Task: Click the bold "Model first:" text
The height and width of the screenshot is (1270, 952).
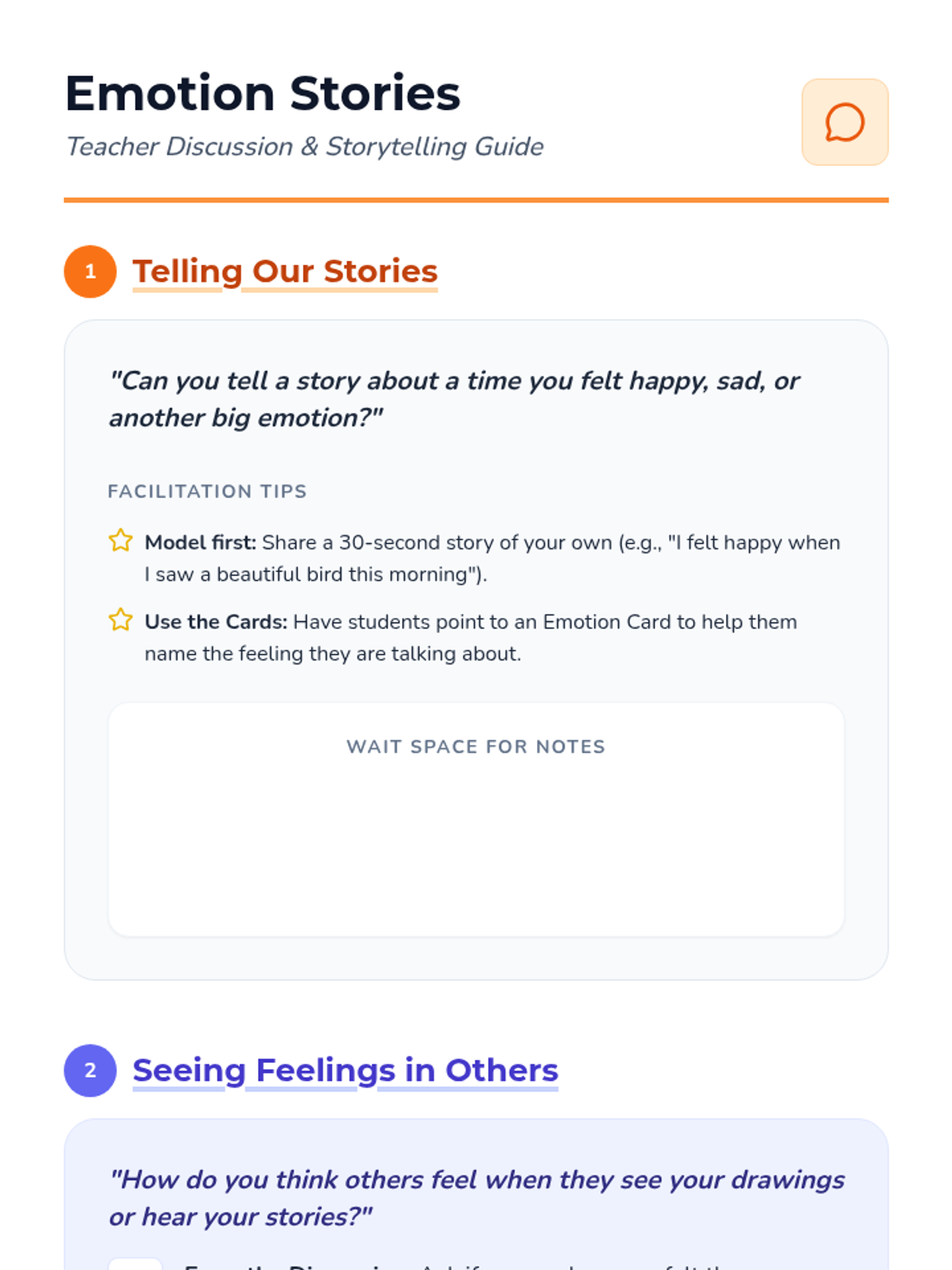Action: click(x=201, y=543)
